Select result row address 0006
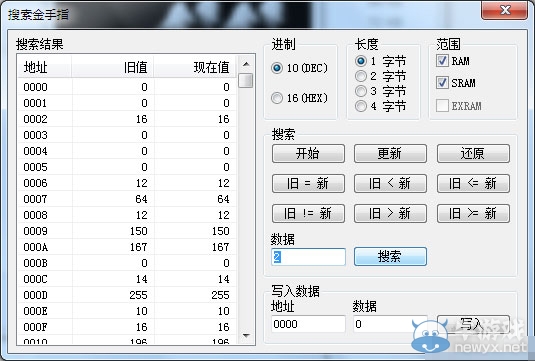The height and width of the screenshot is (361, 535). click(x=127, y=183)
